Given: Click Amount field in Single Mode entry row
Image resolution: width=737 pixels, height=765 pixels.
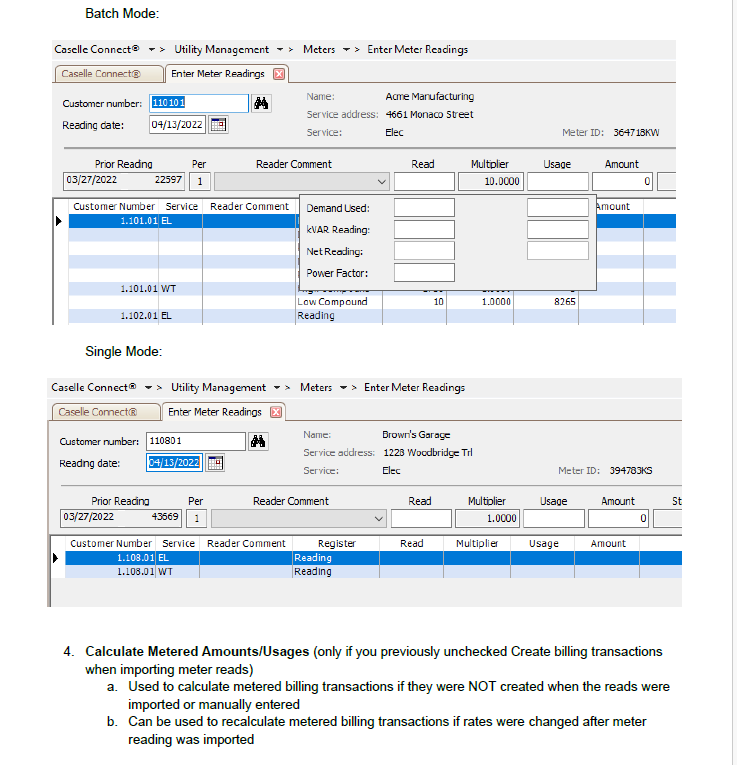Looking at the screenshot, I should 618,519.
